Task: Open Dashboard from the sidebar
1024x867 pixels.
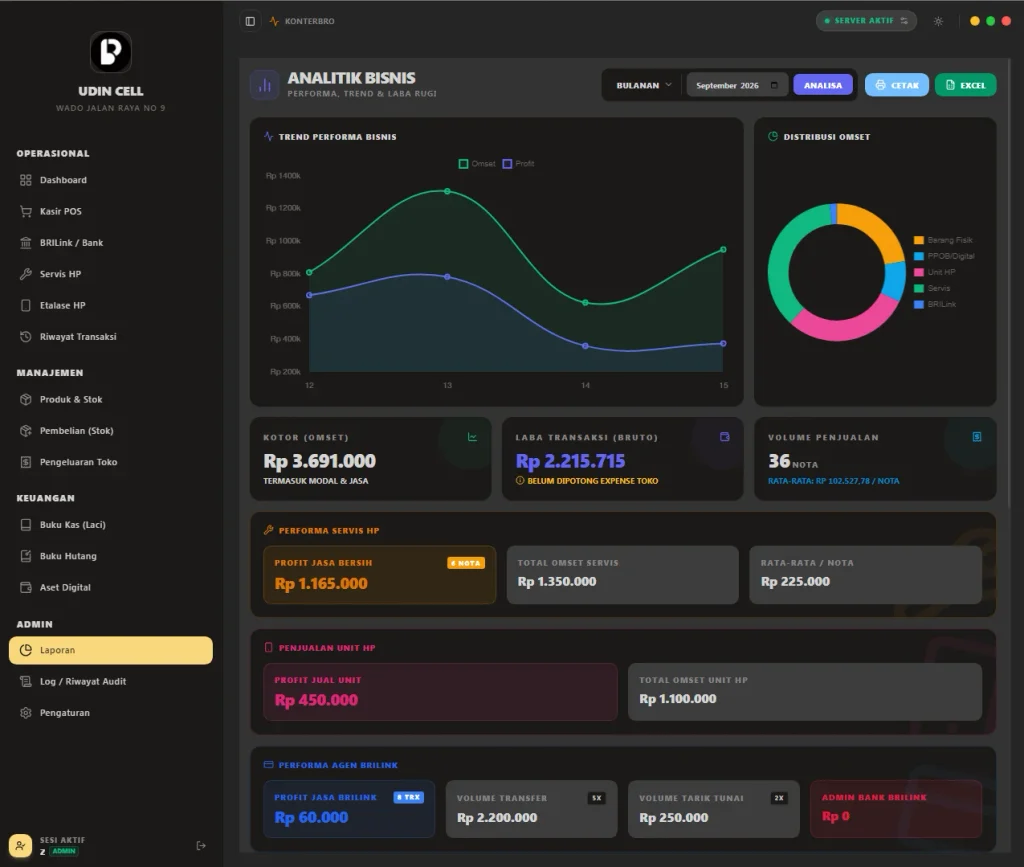Action: [111, 180]
